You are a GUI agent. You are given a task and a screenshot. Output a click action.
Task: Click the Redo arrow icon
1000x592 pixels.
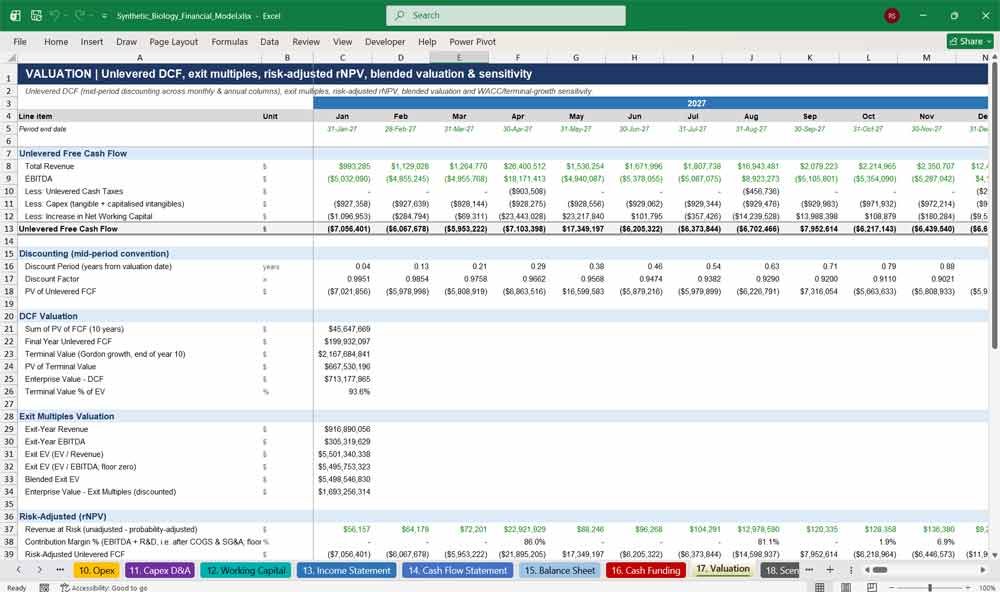[x=80, y=15]
